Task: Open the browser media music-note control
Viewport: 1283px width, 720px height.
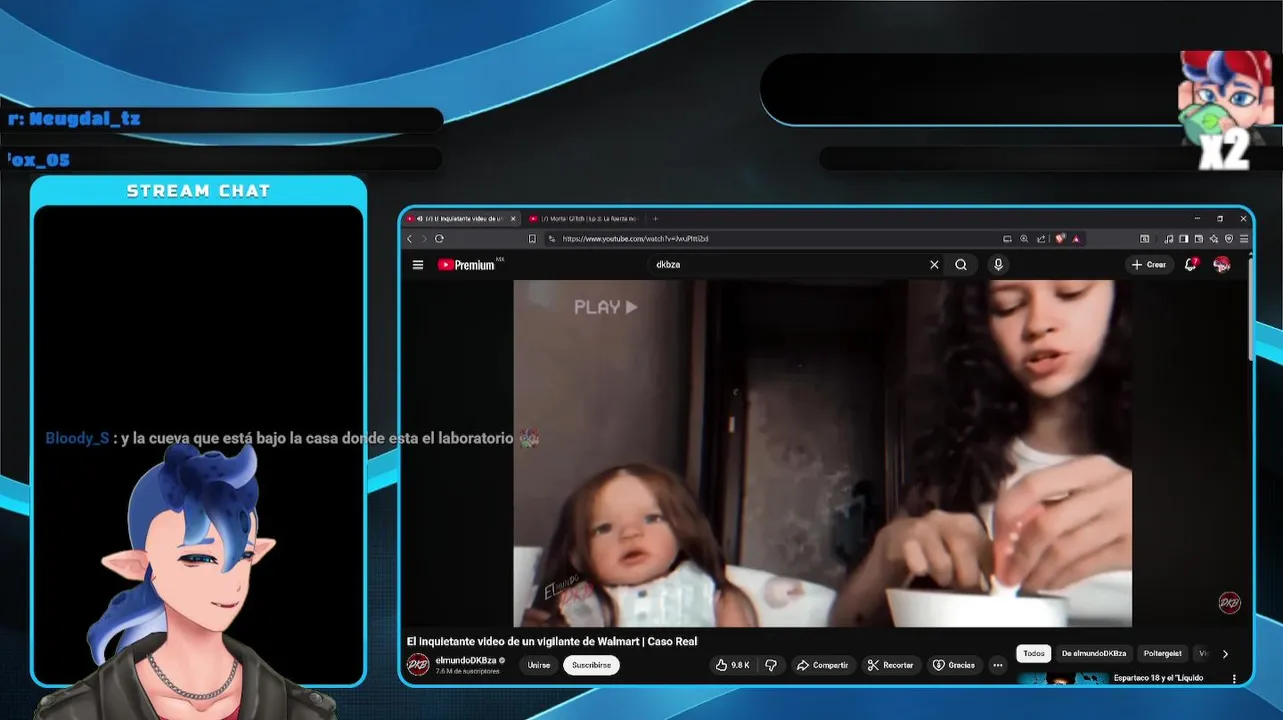Action: 1169,239
